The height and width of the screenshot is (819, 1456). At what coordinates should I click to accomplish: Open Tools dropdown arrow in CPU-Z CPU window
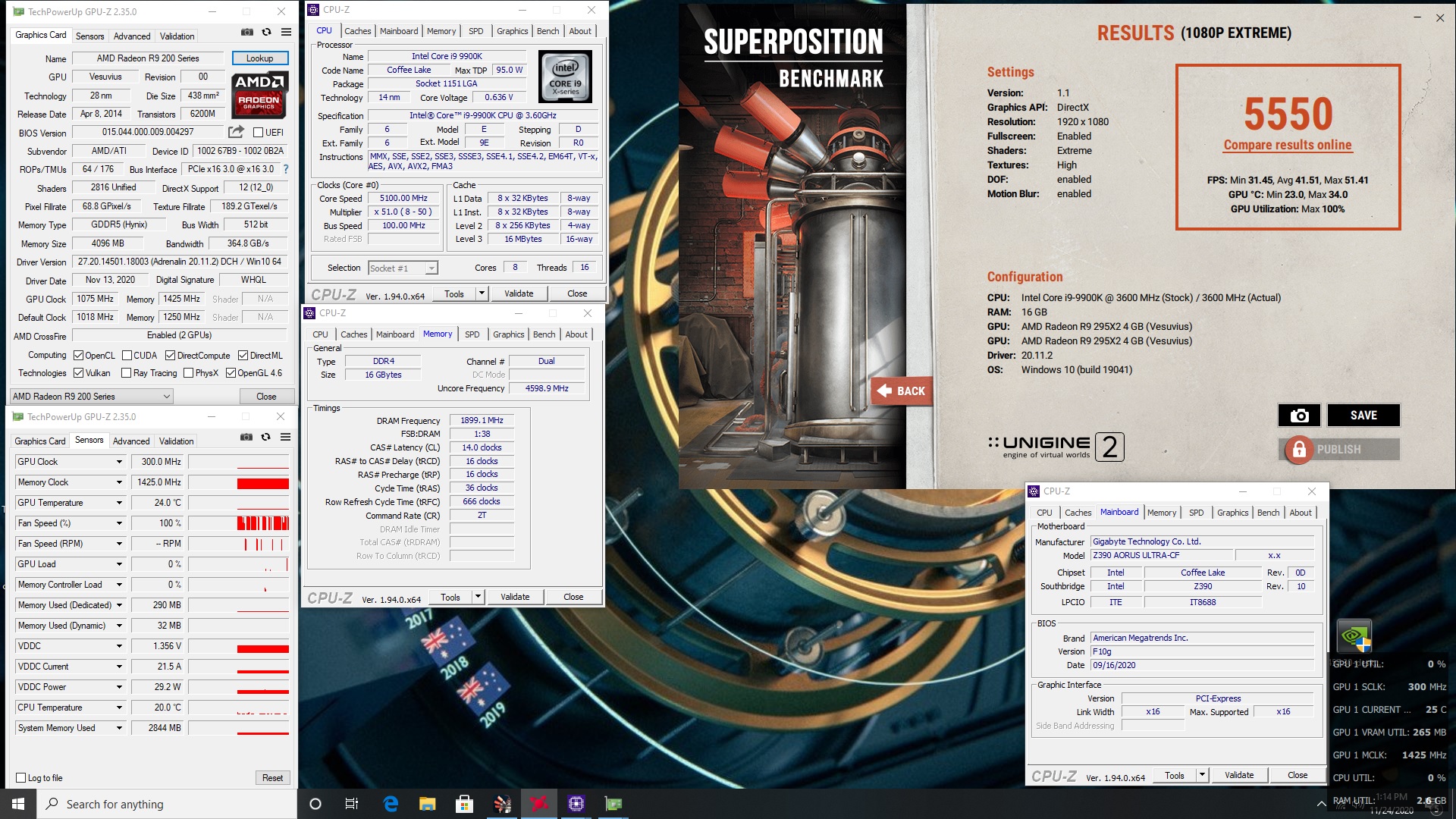click(x=481, y=293)
